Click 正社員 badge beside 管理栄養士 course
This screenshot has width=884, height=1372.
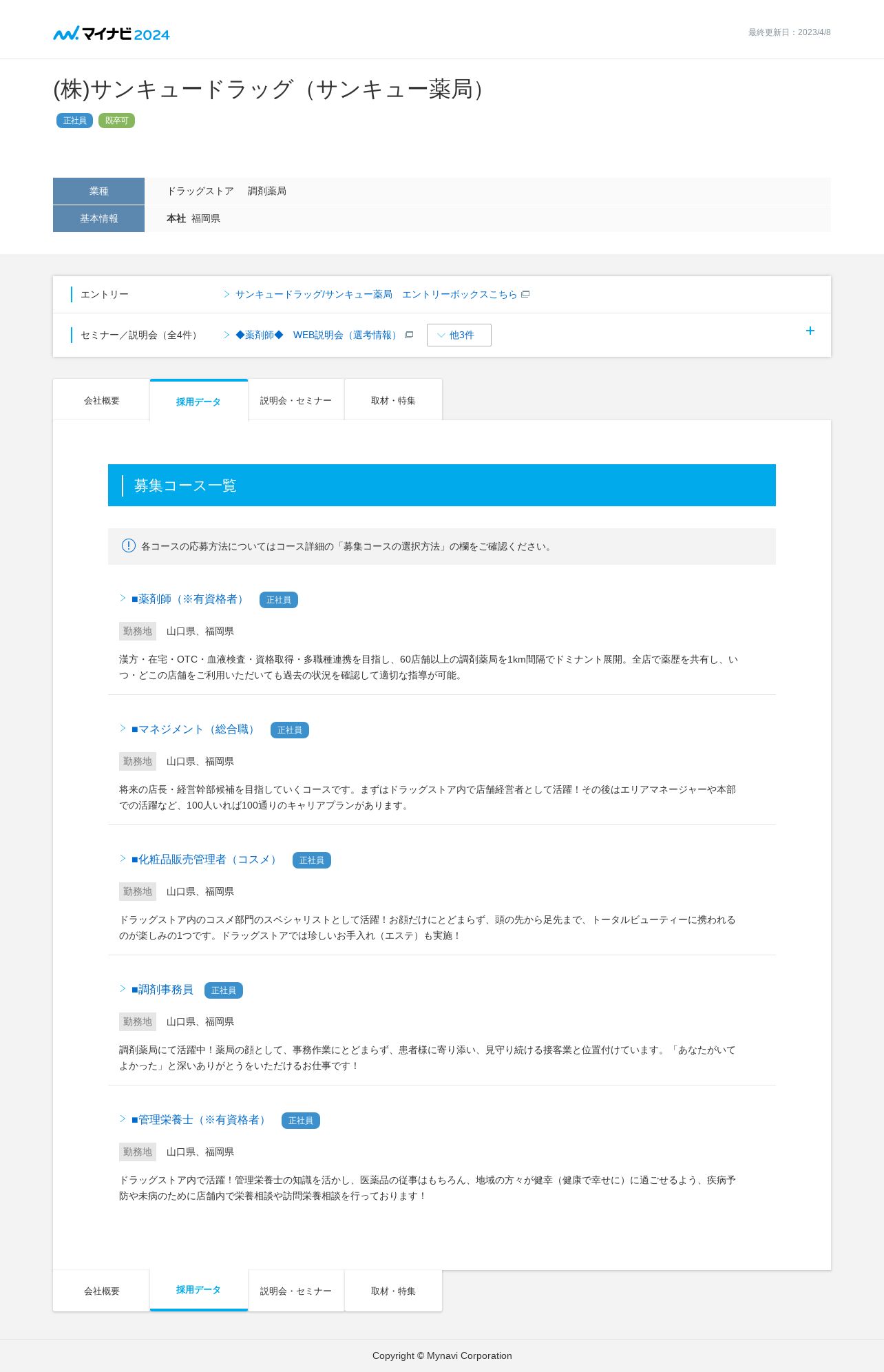click(301, 1121)
